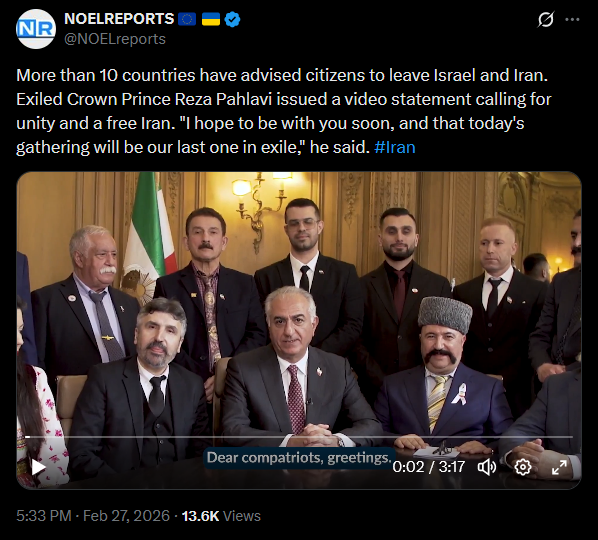Click the European Union flag emoji
The image size is (598, 540).
pyautogui.click(x=187, y=19)
